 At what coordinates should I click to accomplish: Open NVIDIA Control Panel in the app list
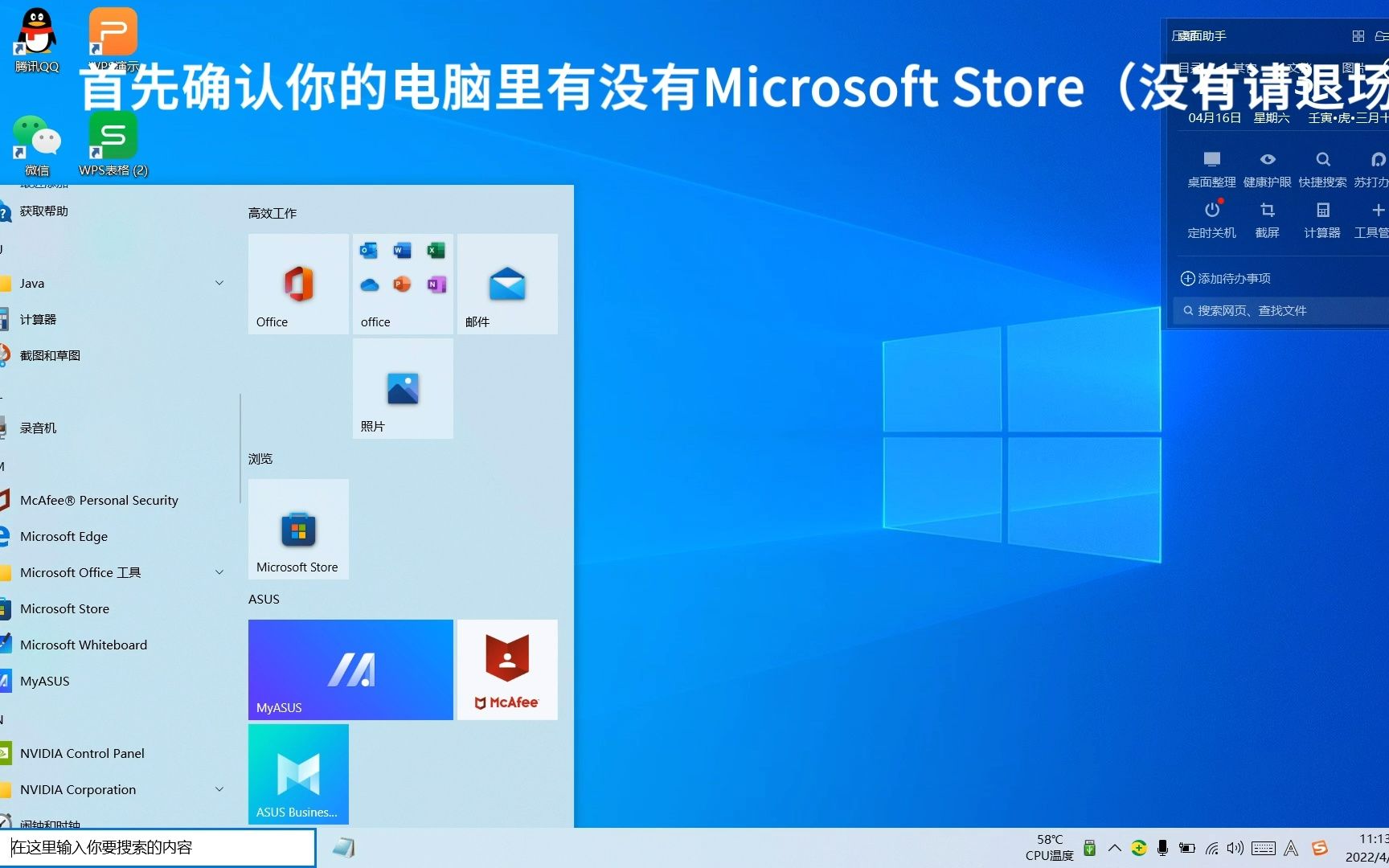coord(117,753)
